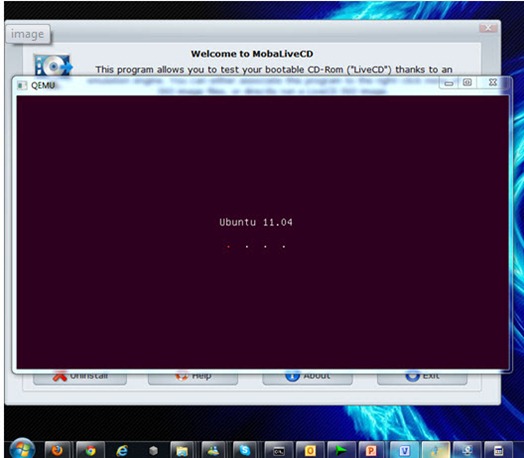Open the Command Prompt taskbar icon
524x458 pixels.
coord(278,450)
